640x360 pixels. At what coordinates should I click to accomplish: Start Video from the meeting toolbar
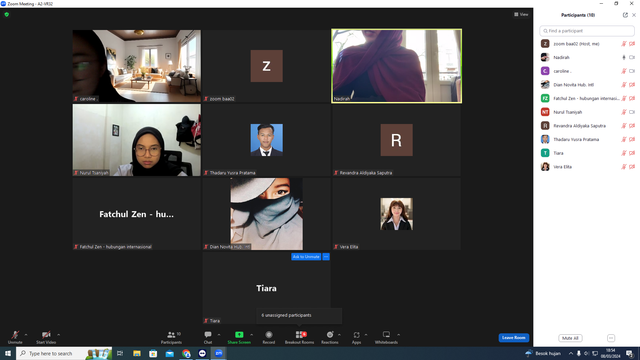click(x=46, y=337)
